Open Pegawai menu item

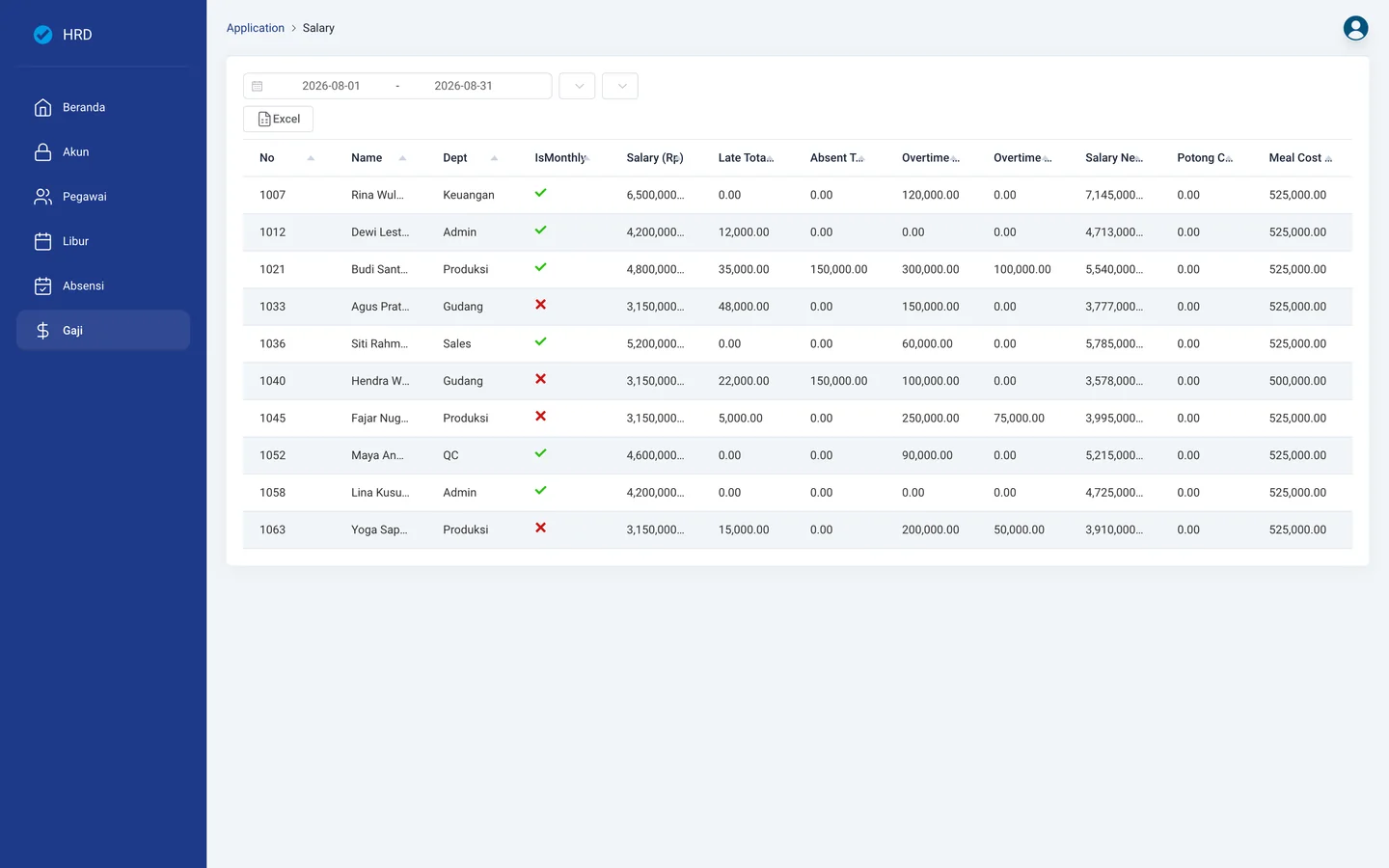coord(103,197)
